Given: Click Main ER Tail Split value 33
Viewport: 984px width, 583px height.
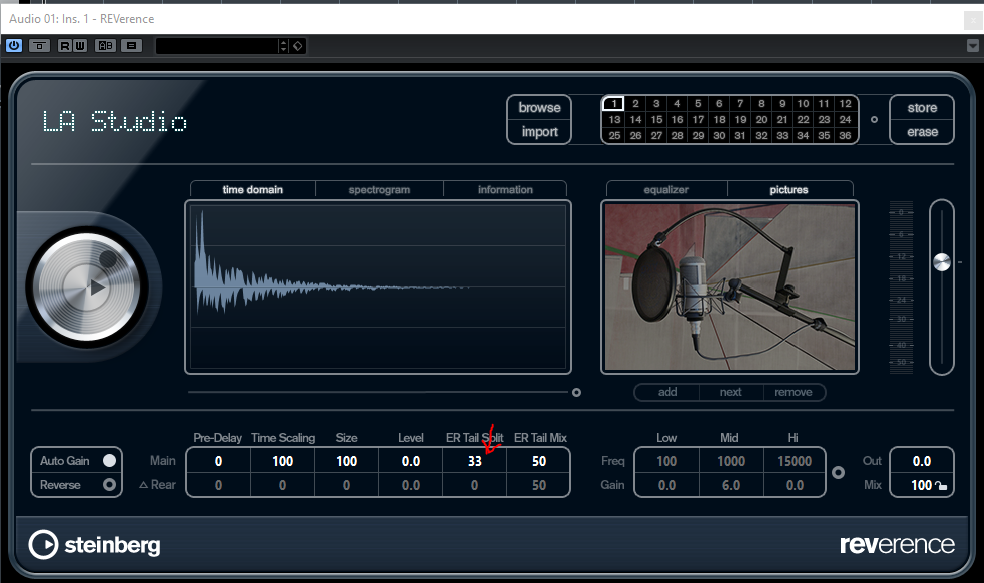Looking at the screenshot, I should (x=474, y=461).
